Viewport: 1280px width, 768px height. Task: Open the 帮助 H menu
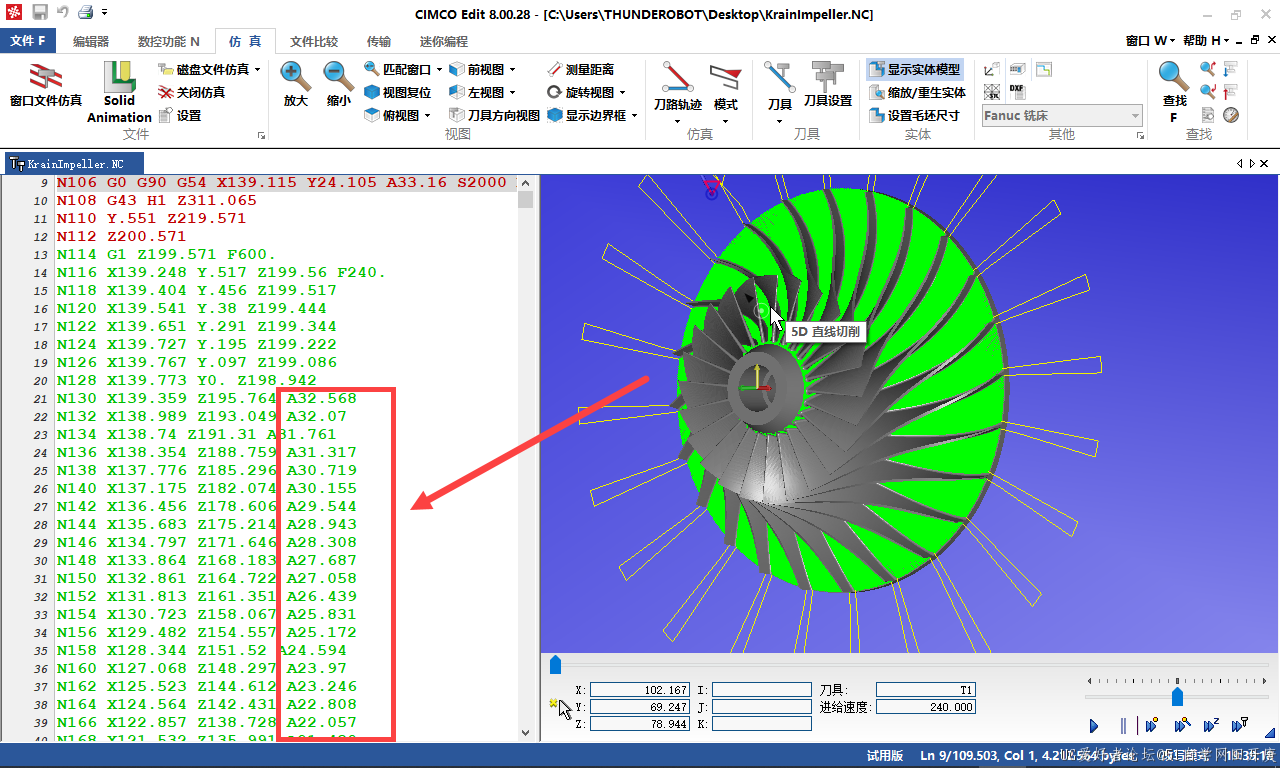pyautogui.click(x=1206, y=41)
